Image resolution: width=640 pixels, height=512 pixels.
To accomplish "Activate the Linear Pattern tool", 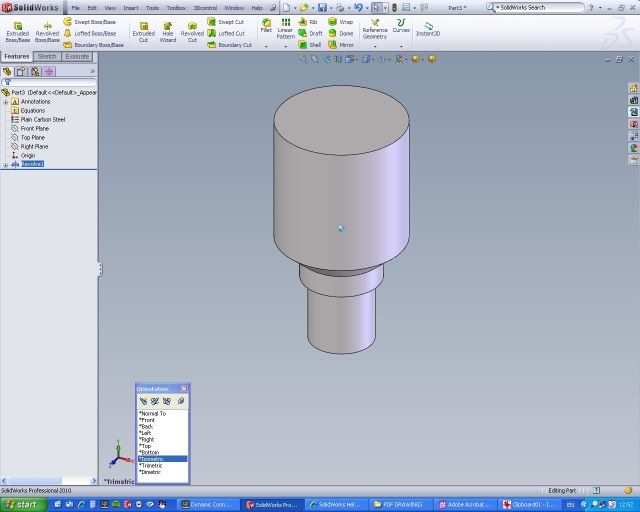I will (286, 27).
